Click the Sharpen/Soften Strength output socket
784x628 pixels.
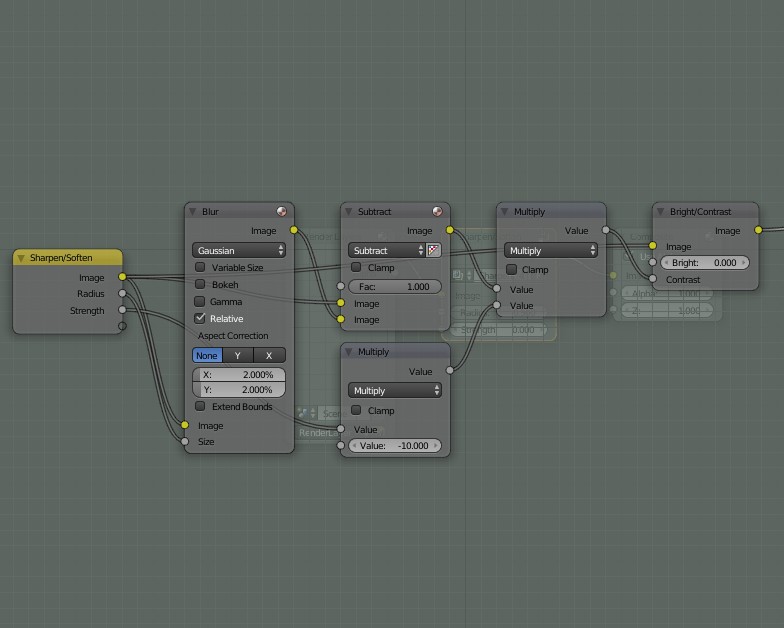tap(122, 310)
